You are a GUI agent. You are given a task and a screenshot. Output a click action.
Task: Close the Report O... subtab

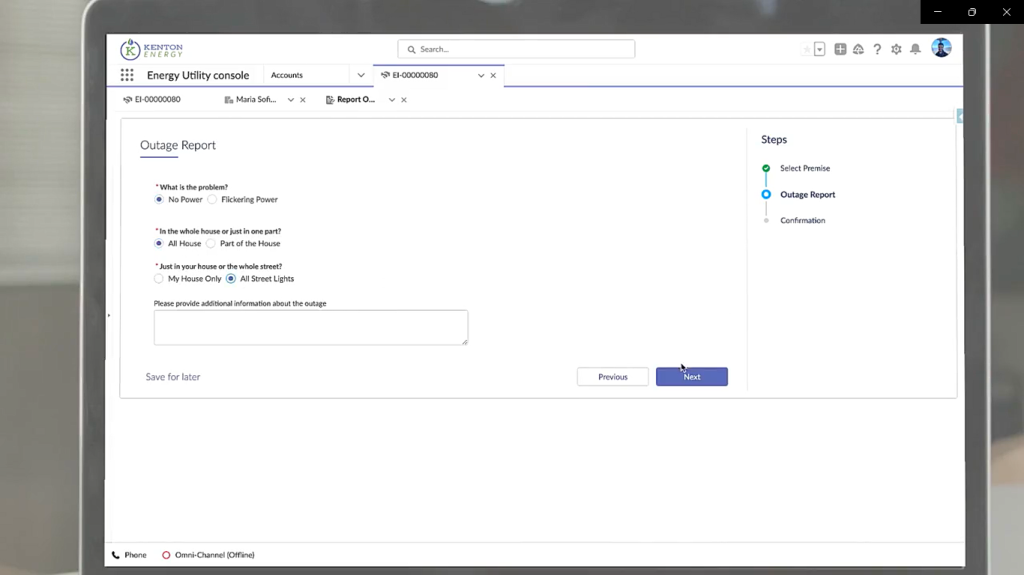(x=404, y=100)
